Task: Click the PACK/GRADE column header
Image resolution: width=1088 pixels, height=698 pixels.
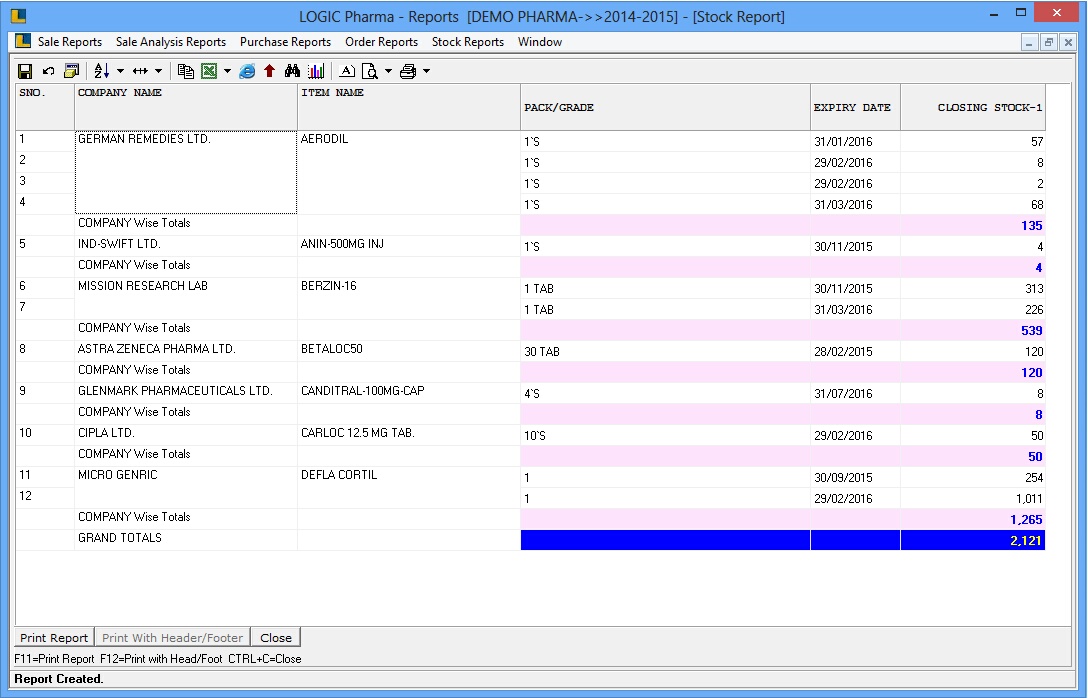Action: [665, 107]
